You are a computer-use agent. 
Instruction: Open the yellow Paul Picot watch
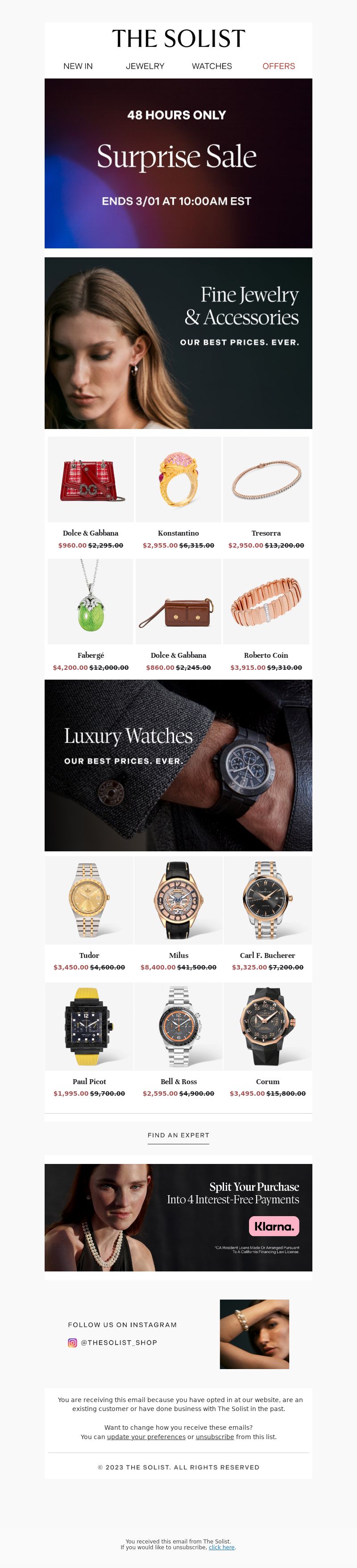tap(89, 1026)
